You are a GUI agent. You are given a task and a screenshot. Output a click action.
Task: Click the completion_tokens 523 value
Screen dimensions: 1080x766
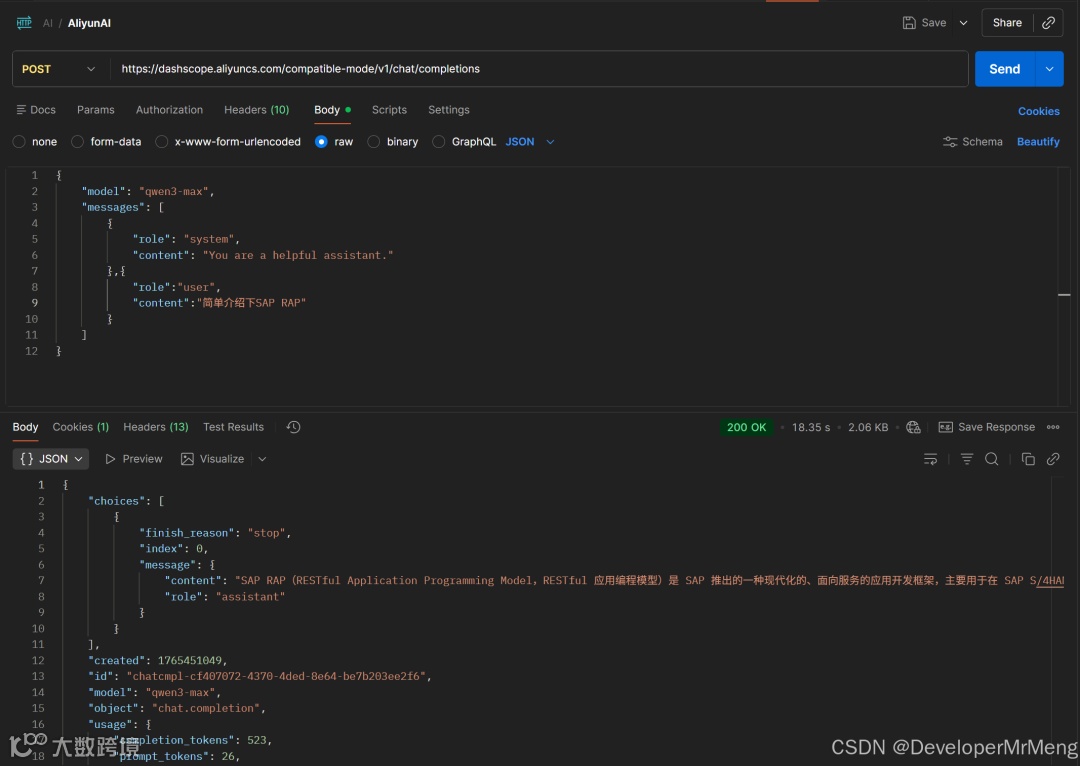[x=256, y=740]
